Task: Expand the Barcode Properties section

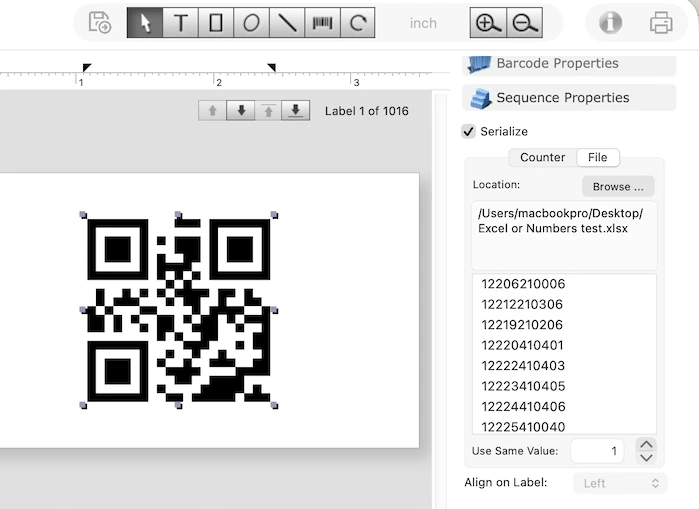Action: [x=569, y=64]
